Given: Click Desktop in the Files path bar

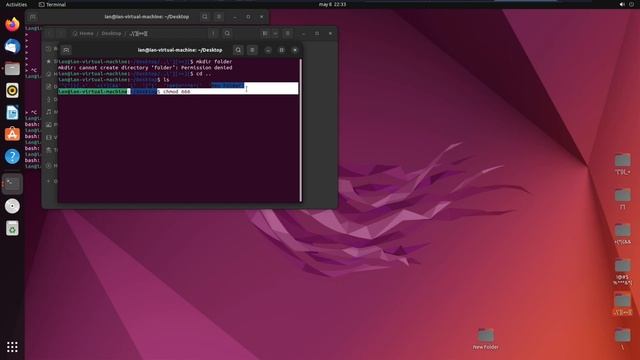Looking at the screenshot, I should click(111, 33).
